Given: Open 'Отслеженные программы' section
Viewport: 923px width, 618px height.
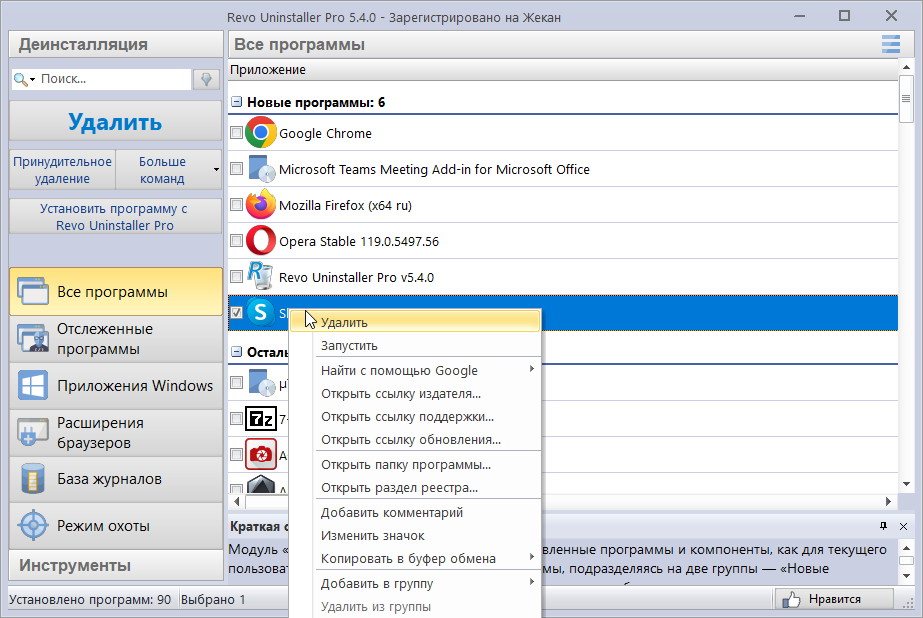Looking at the screenshot, I should [x=116, y=338].
